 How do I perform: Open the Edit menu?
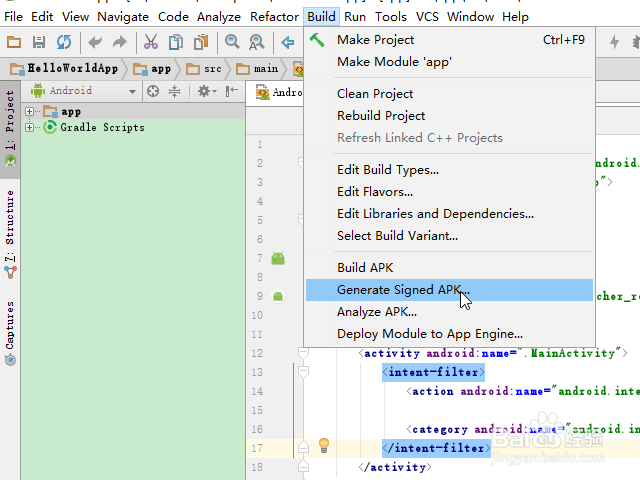pyautogui.click(x=42, y=17)
